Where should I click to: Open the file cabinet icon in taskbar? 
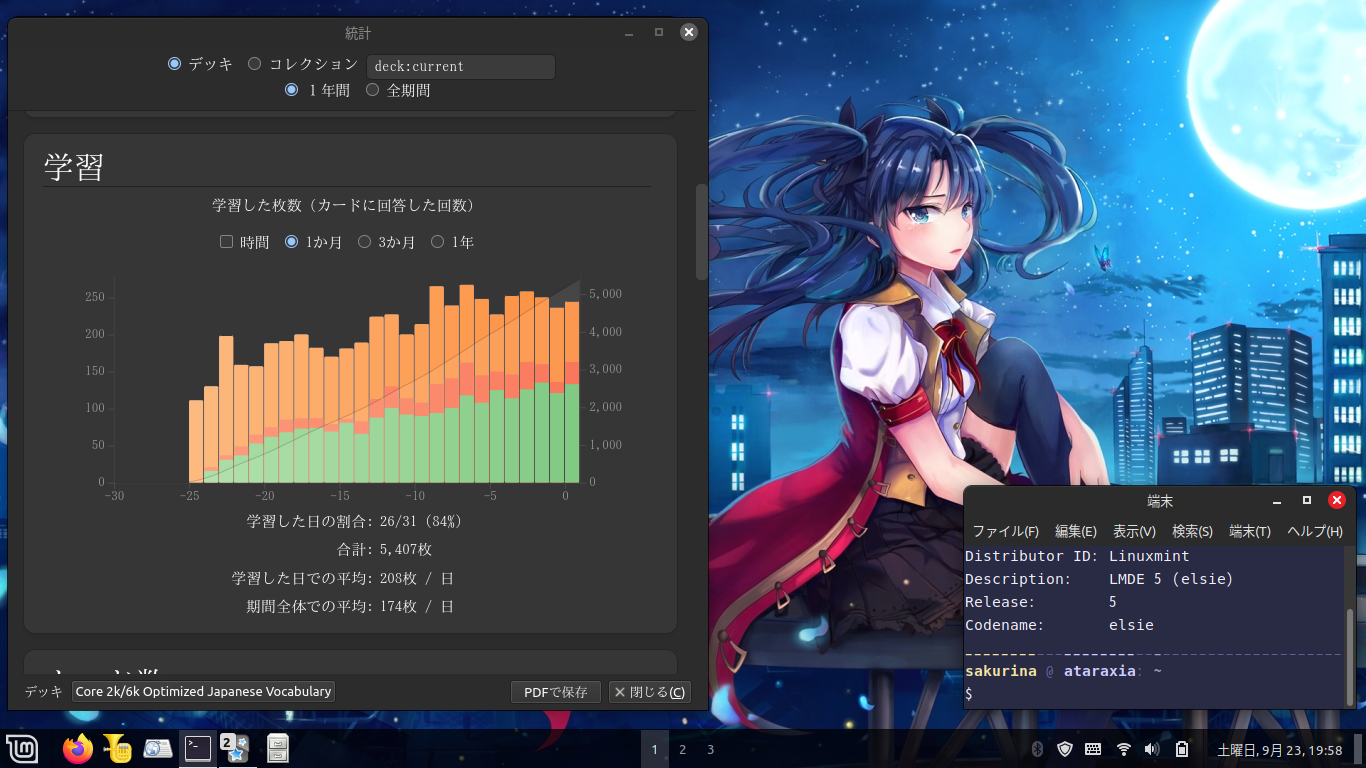coord(278,748)
